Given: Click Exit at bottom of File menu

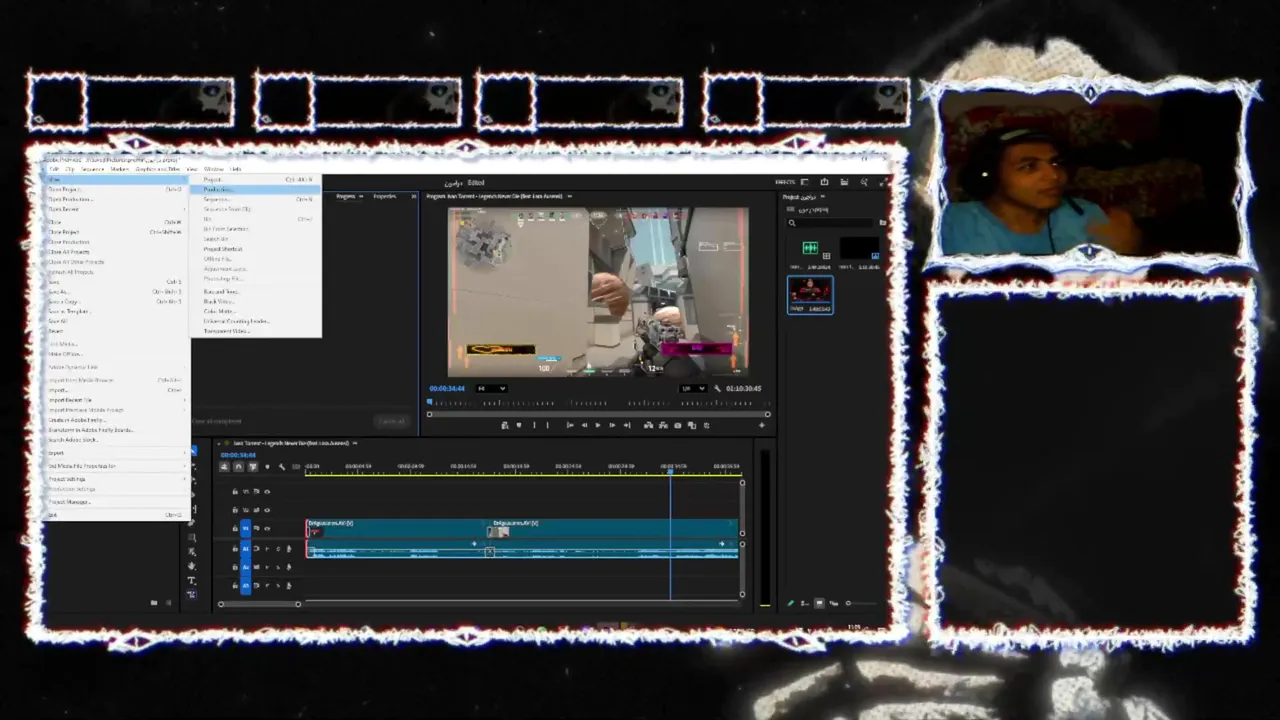Looking at the screenshot, I should click(117, 515).
